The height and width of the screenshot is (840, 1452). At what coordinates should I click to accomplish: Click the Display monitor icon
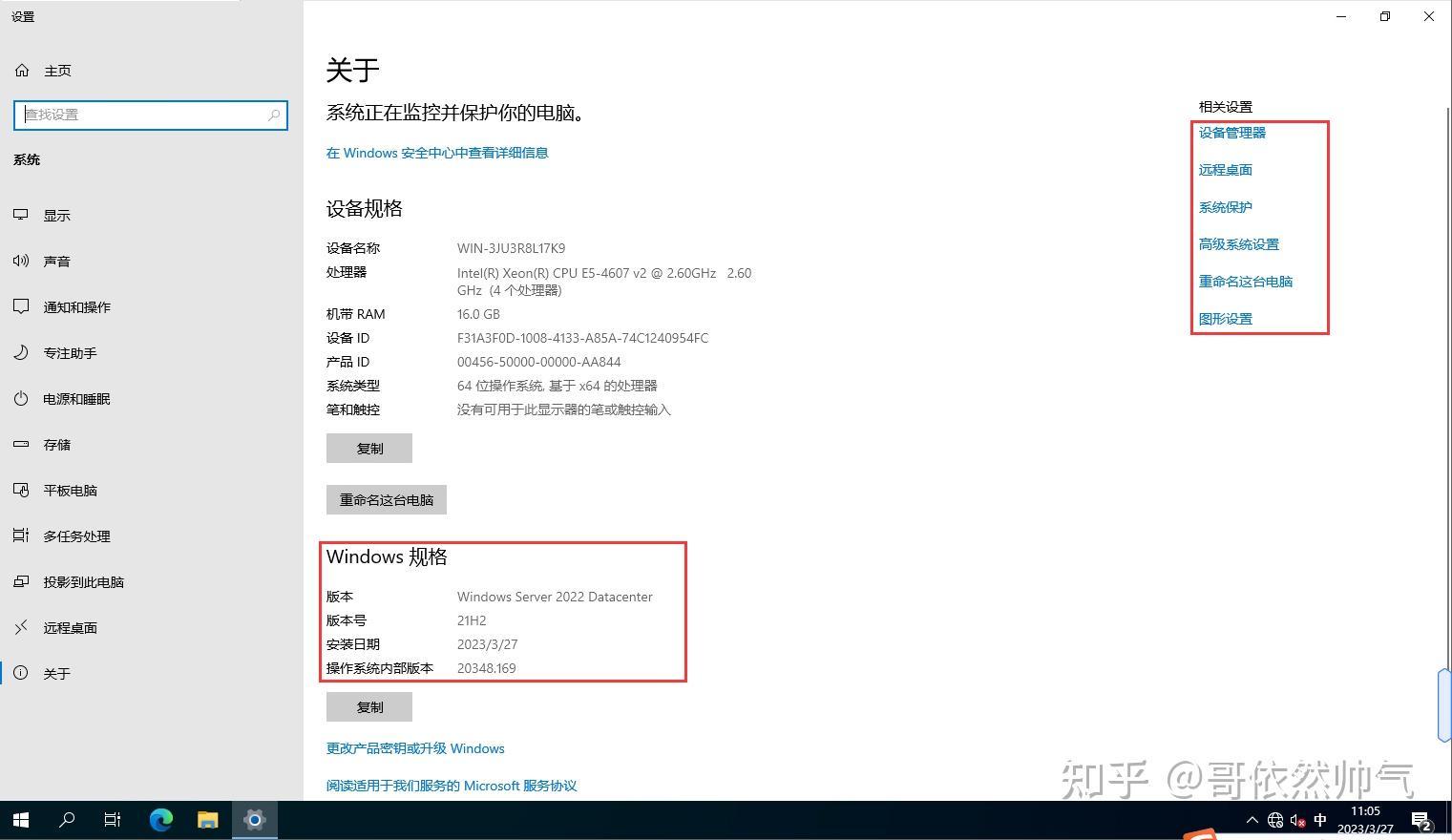point(21,216)
